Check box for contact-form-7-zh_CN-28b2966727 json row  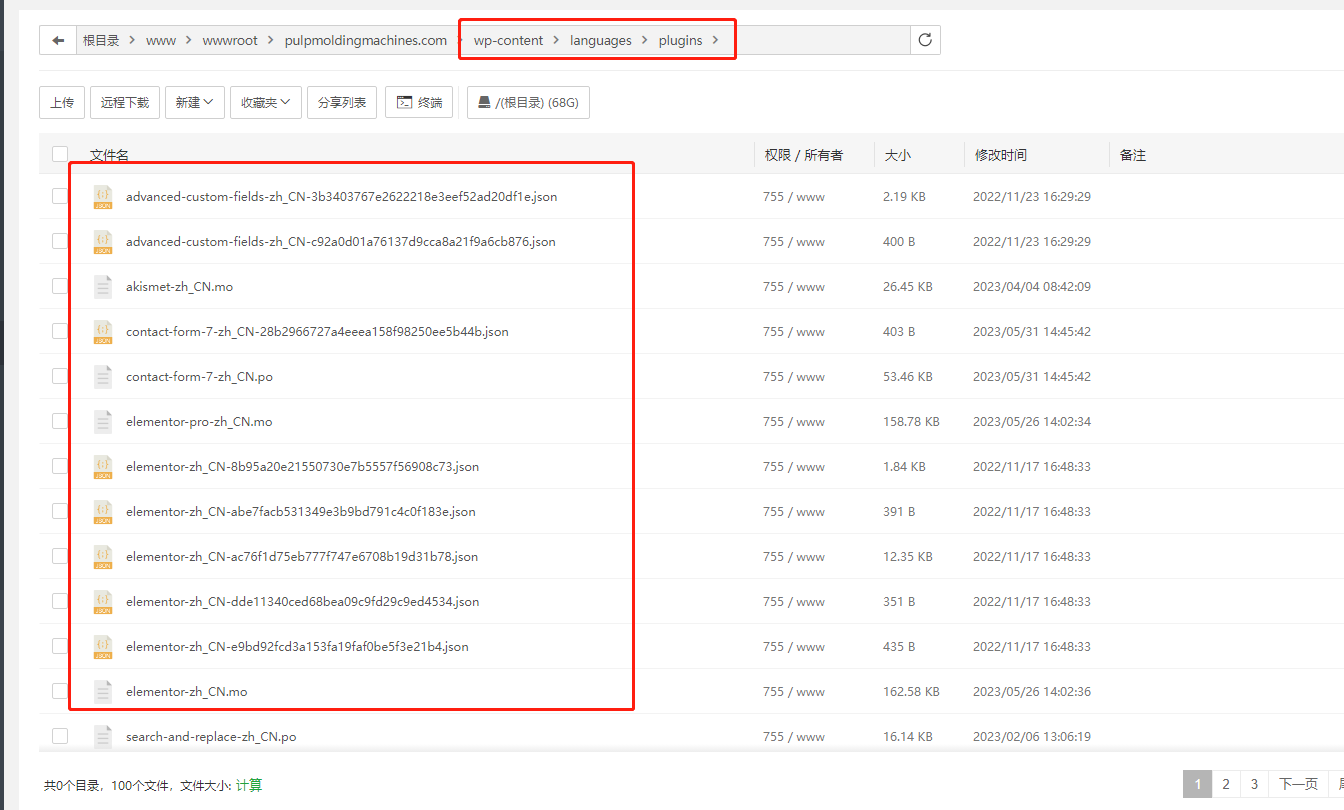click(60, 331)
